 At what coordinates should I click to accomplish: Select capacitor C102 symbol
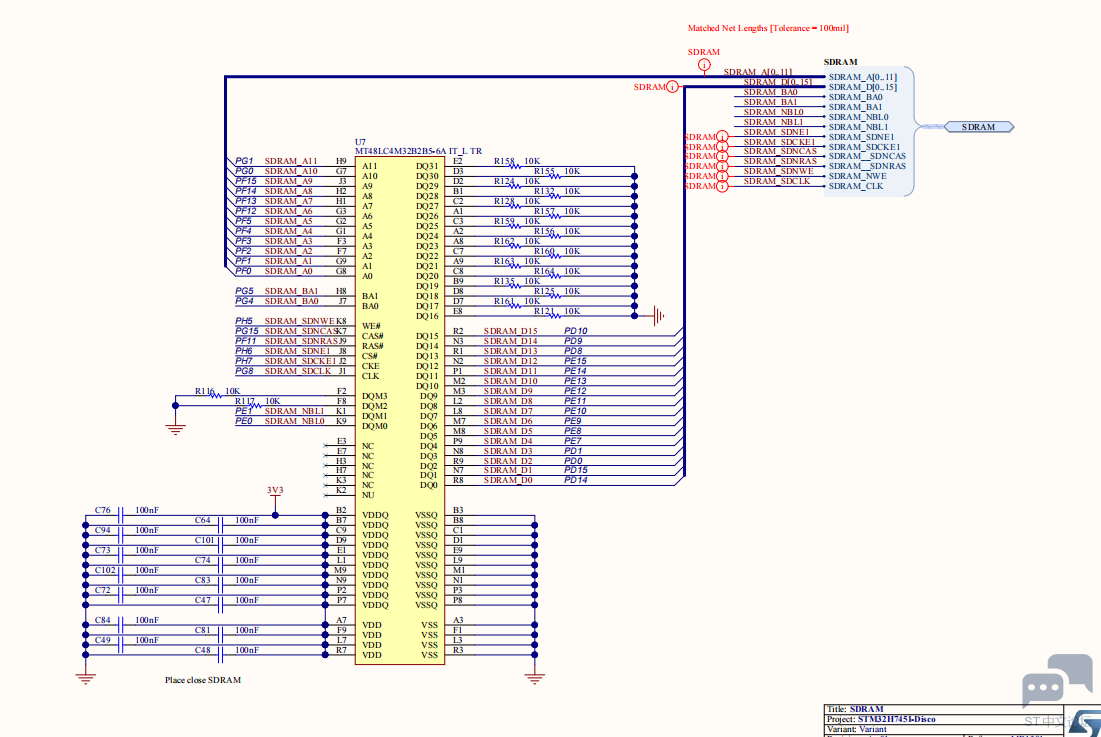(x=121, y=576)
